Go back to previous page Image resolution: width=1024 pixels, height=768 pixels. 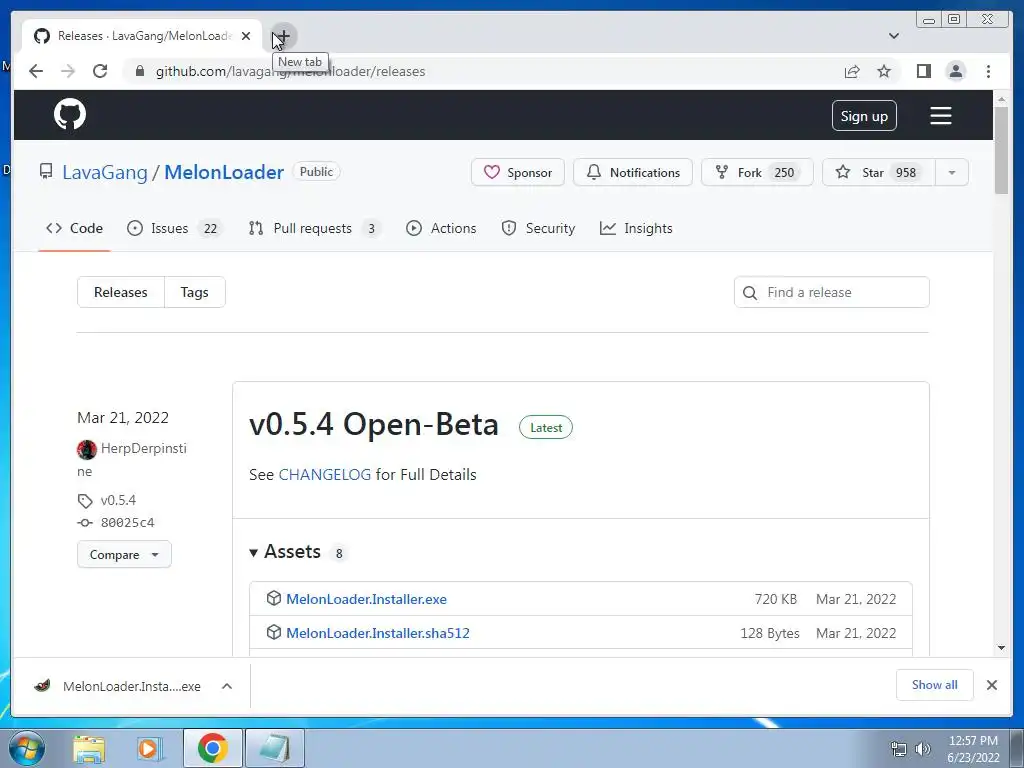point(36,71)
